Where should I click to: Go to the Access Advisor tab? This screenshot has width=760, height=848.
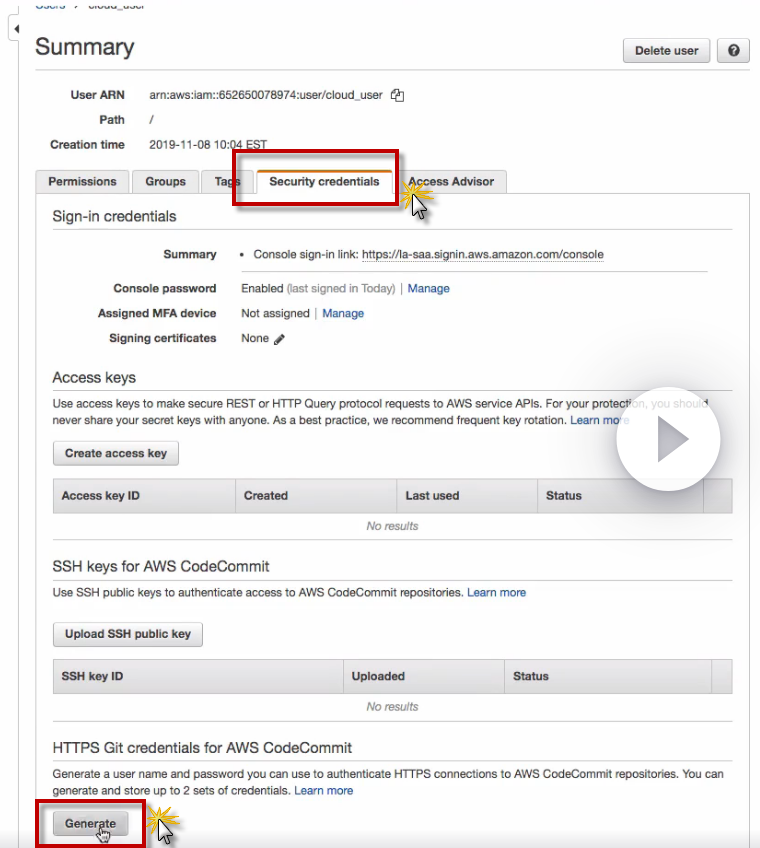click(x=453, y=182)
